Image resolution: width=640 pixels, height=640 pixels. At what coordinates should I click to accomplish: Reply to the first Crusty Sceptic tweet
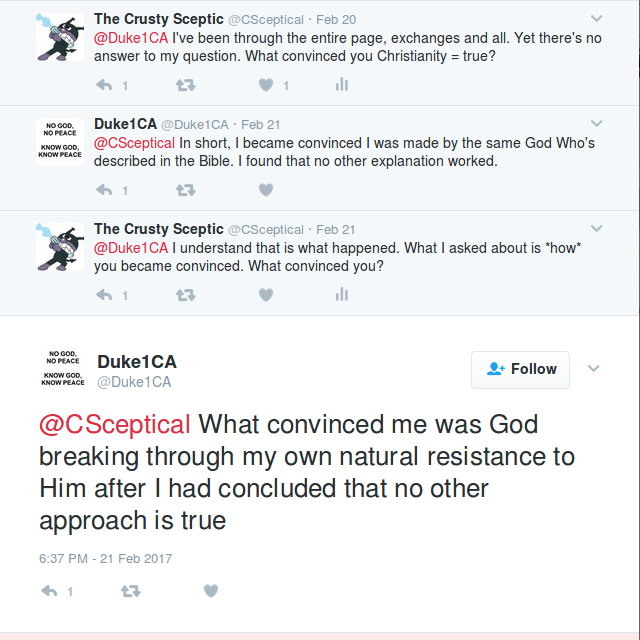[x=104, y=85]
